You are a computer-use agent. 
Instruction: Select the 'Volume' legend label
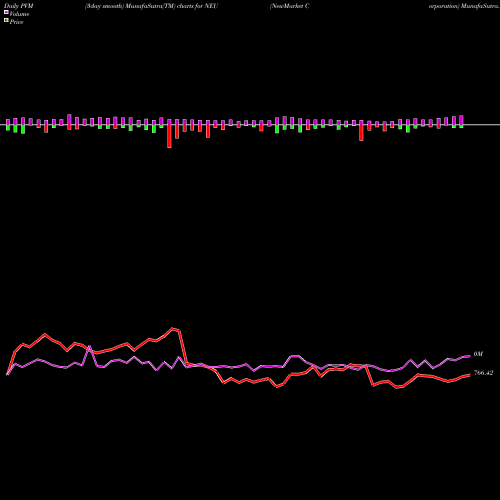tap(19, 14)
